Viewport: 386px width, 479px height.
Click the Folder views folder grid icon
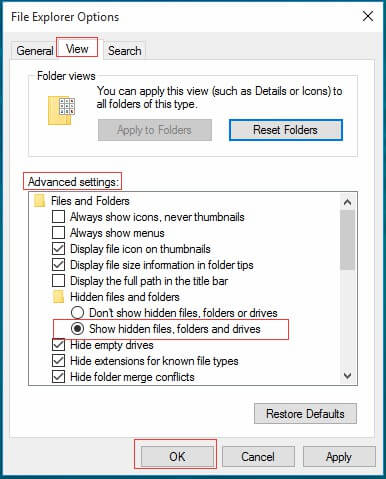pos(61,111)
